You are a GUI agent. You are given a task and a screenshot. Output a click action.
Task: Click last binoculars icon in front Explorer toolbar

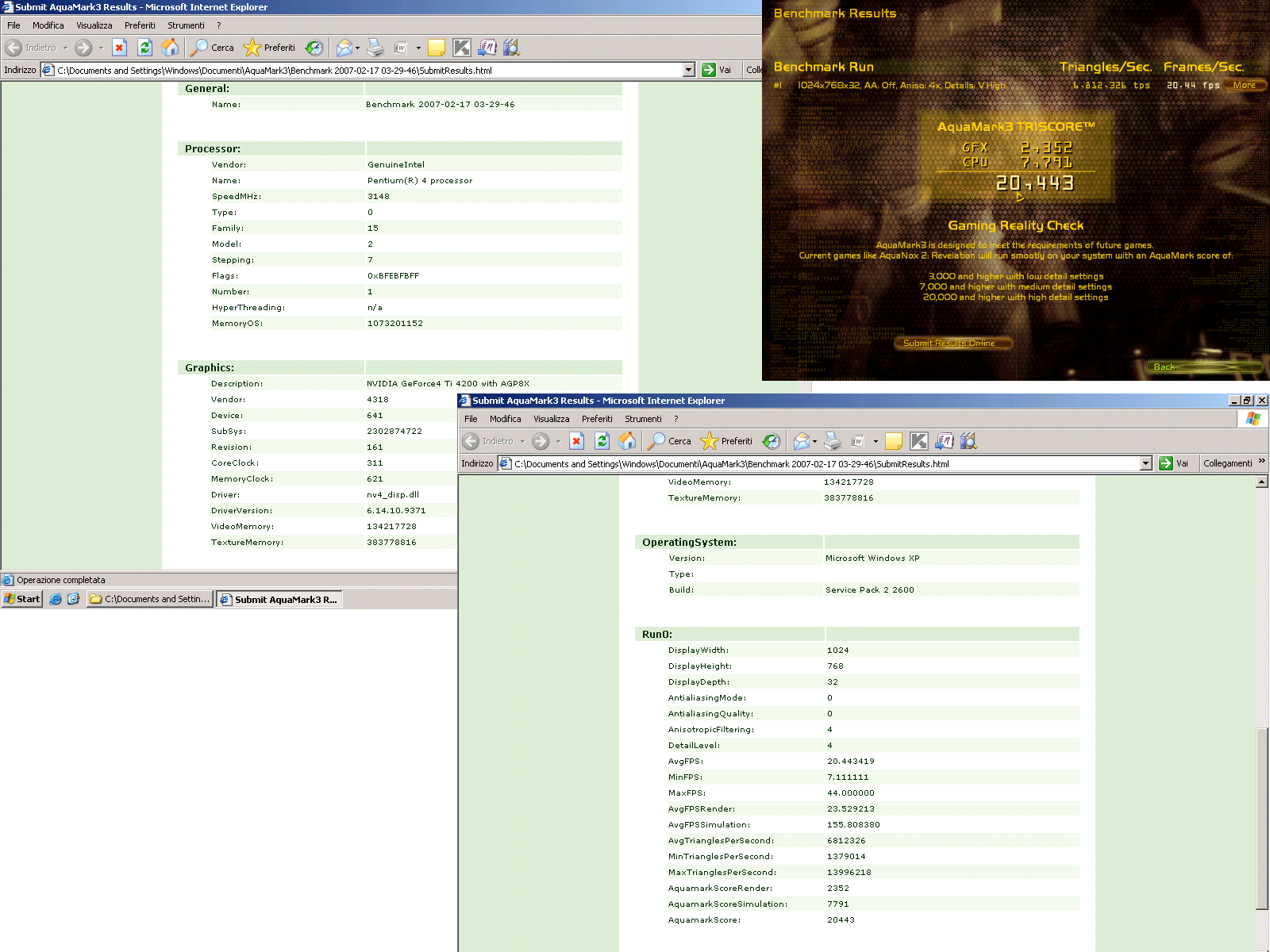tap(968, 441)
